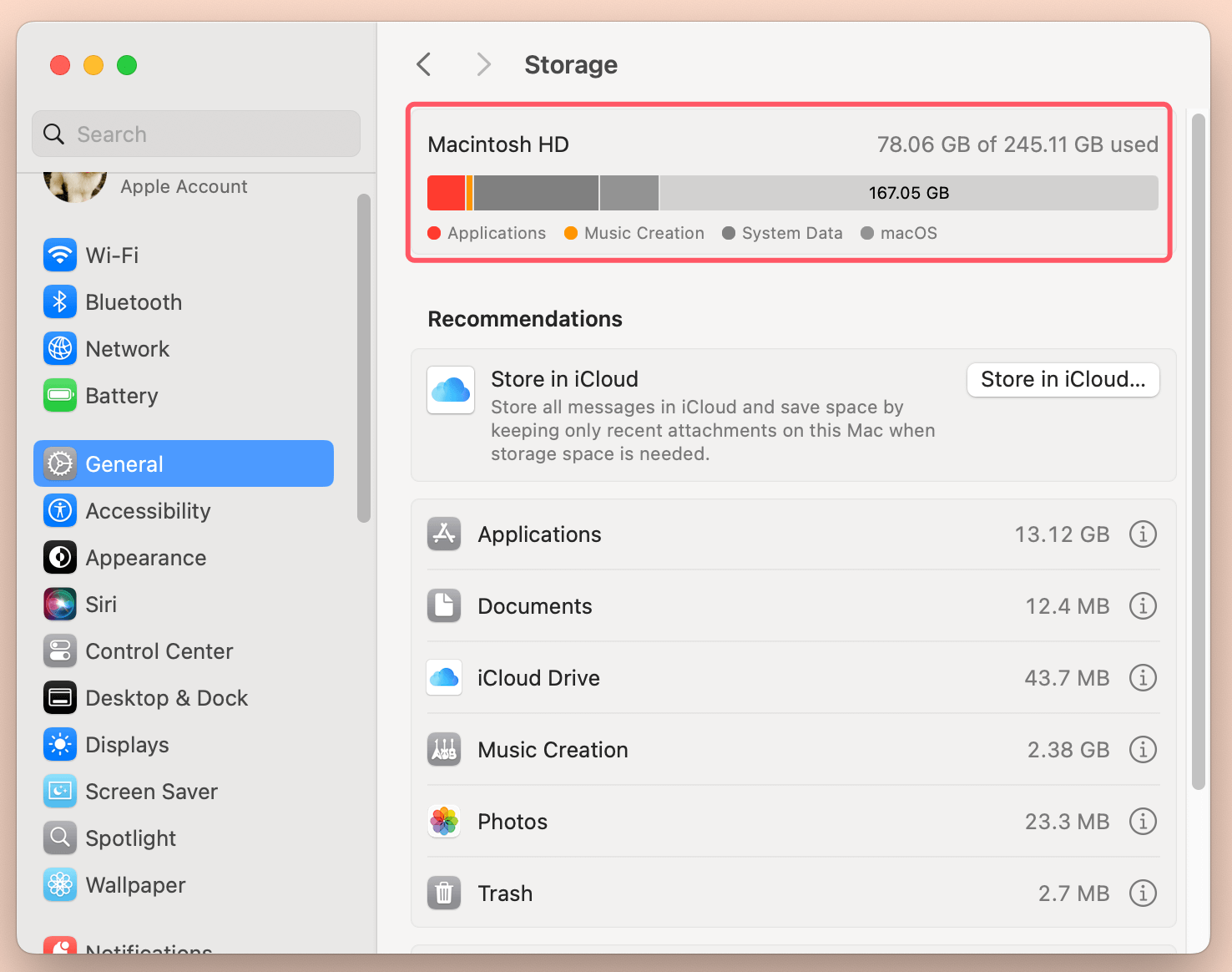Click the main pane vertical scrollbar
The height and width of the screenshot is (972, 1232).
click(x=1199, y=452)
